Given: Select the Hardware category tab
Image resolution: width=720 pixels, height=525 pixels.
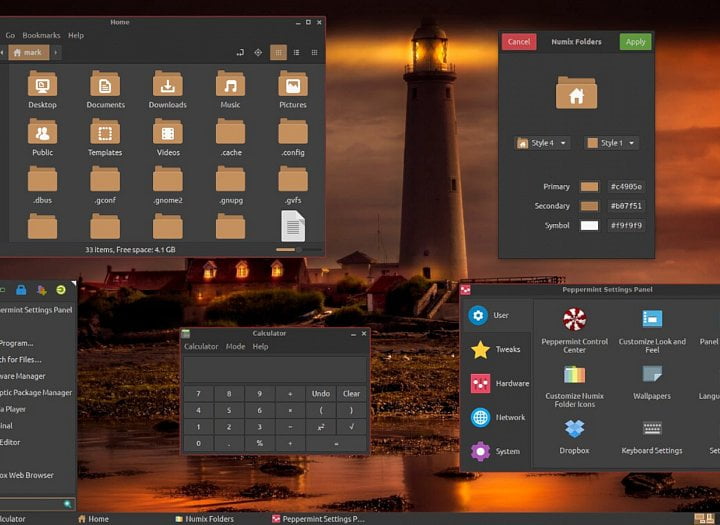Looking at the screenshot, I should [497, 384].
